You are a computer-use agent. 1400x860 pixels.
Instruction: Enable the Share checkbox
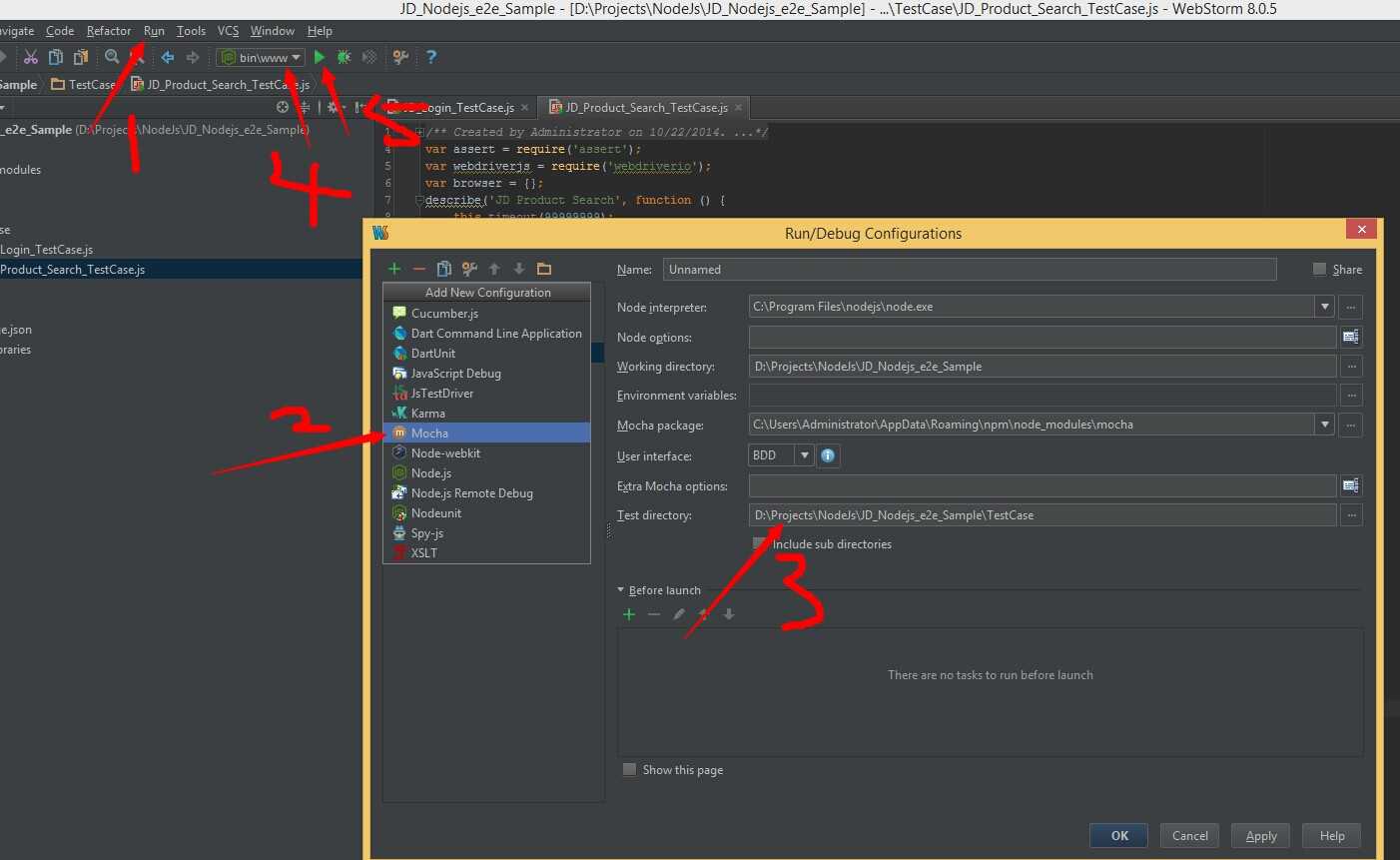coord(1320,269)
